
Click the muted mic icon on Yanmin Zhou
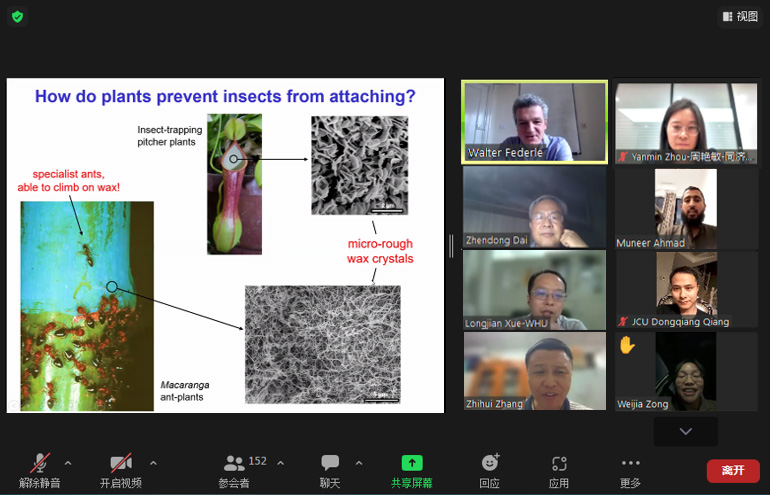pyautogui.click(x=623, y=157)
